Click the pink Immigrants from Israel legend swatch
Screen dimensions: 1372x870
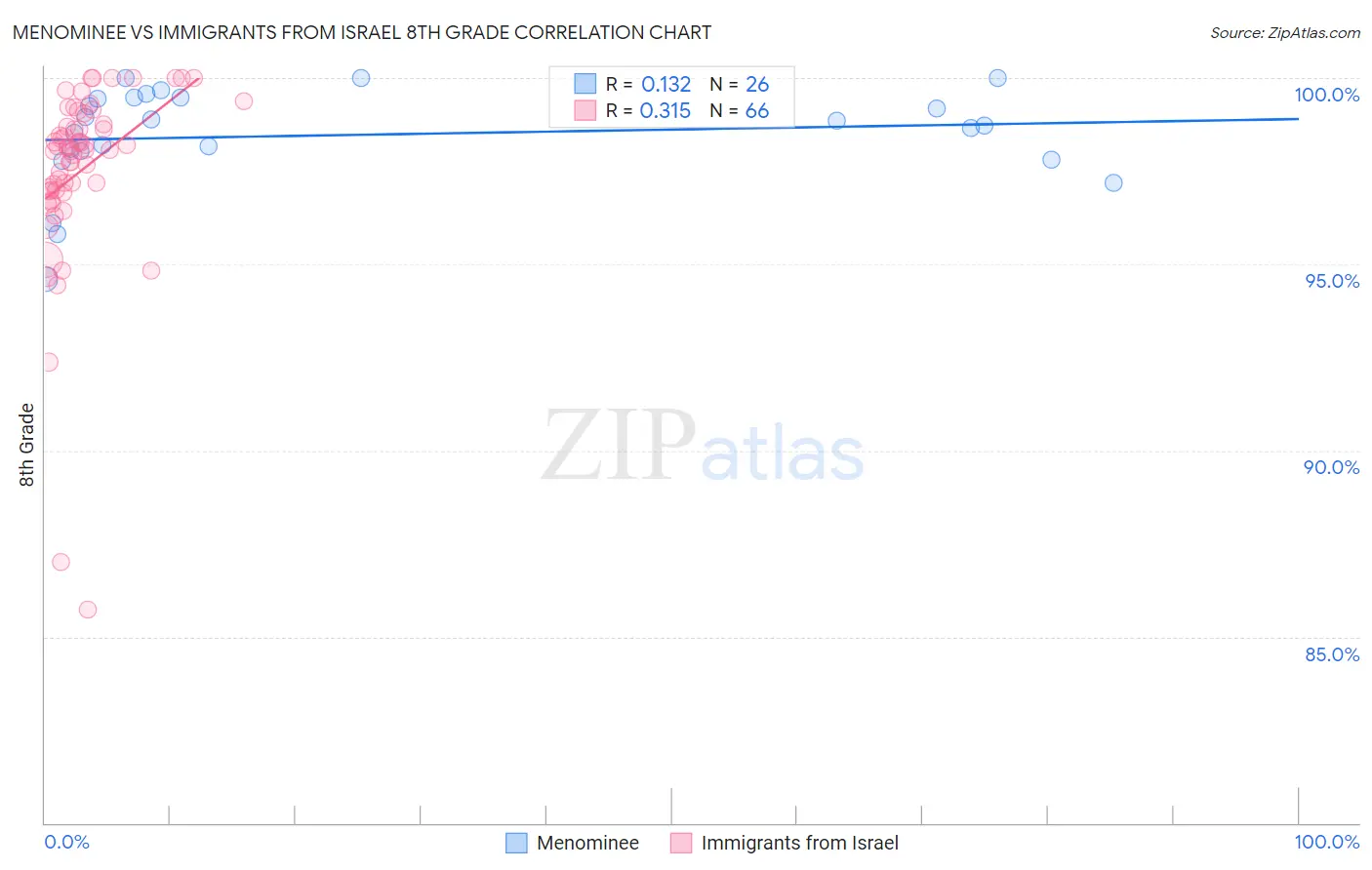click(x=681, y=843)
